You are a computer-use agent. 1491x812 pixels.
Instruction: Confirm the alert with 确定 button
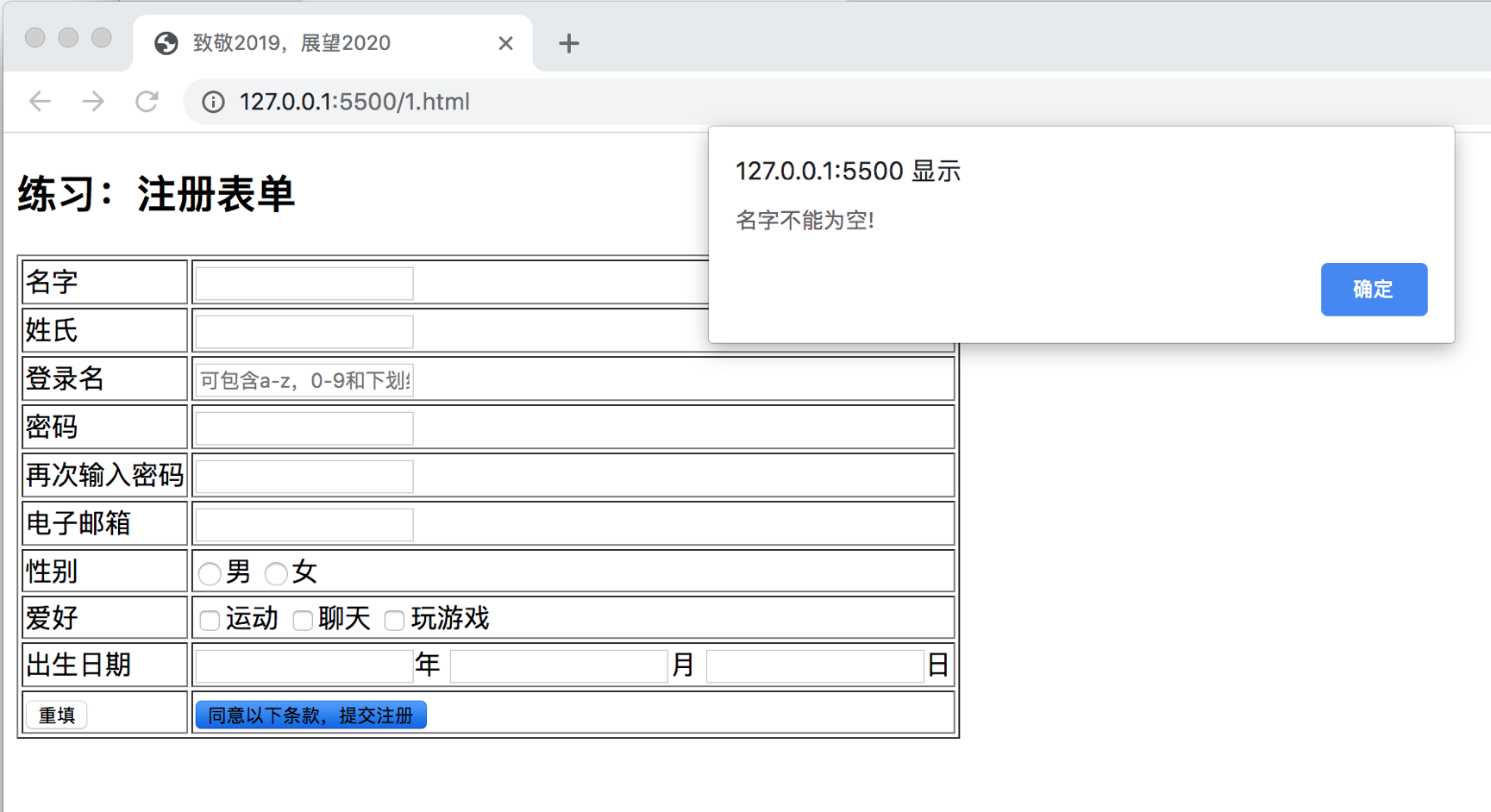coord(1374,289)
